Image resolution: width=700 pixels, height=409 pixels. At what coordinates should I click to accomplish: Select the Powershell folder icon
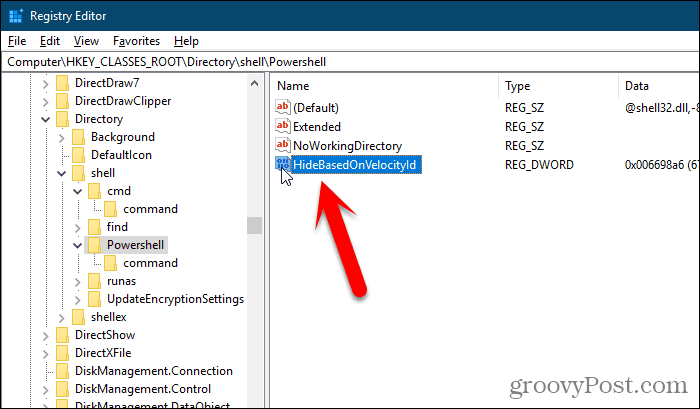[95, 245]
